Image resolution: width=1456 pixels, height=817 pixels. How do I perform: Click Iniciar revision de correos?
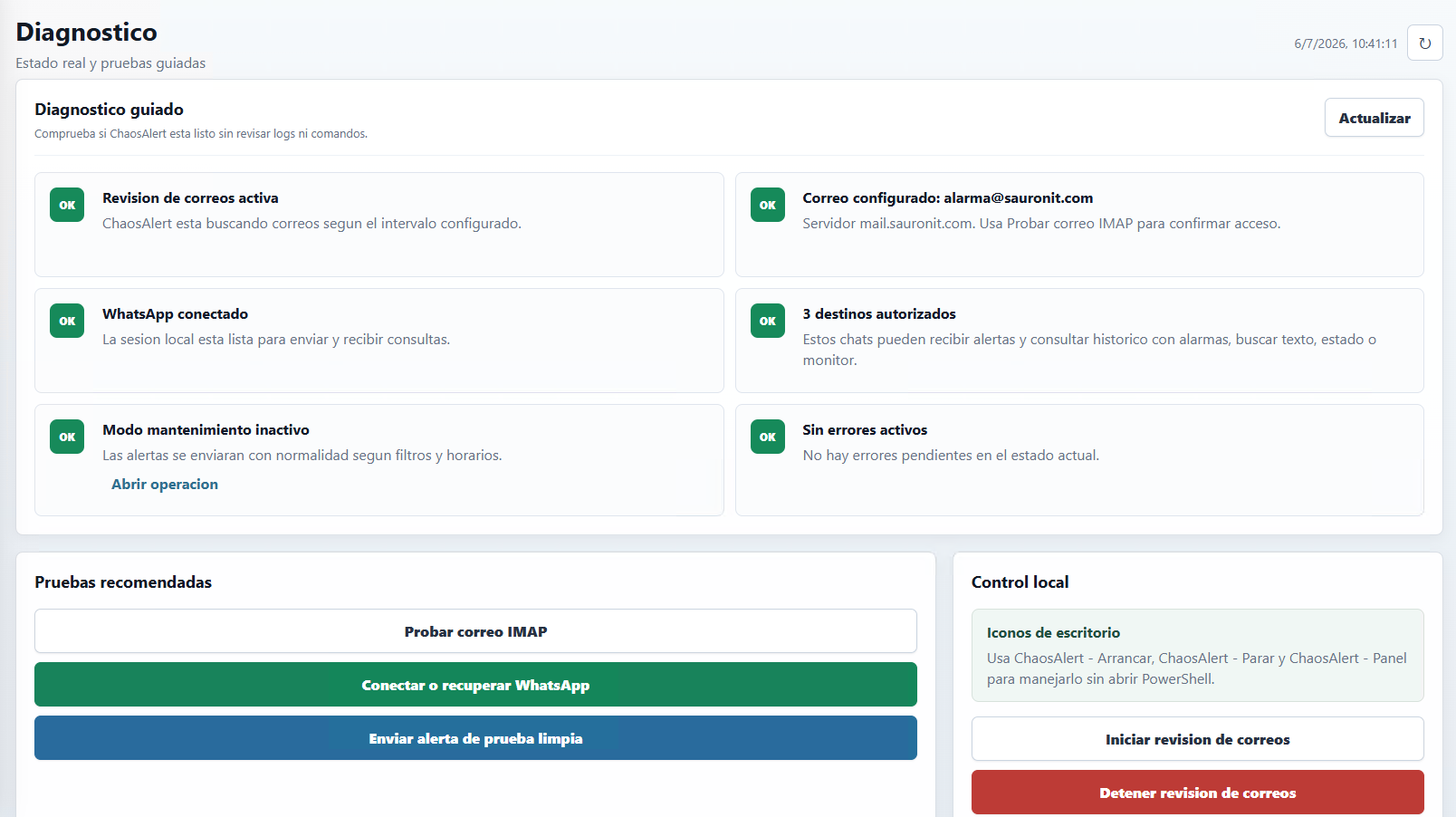pos(1197,739)
